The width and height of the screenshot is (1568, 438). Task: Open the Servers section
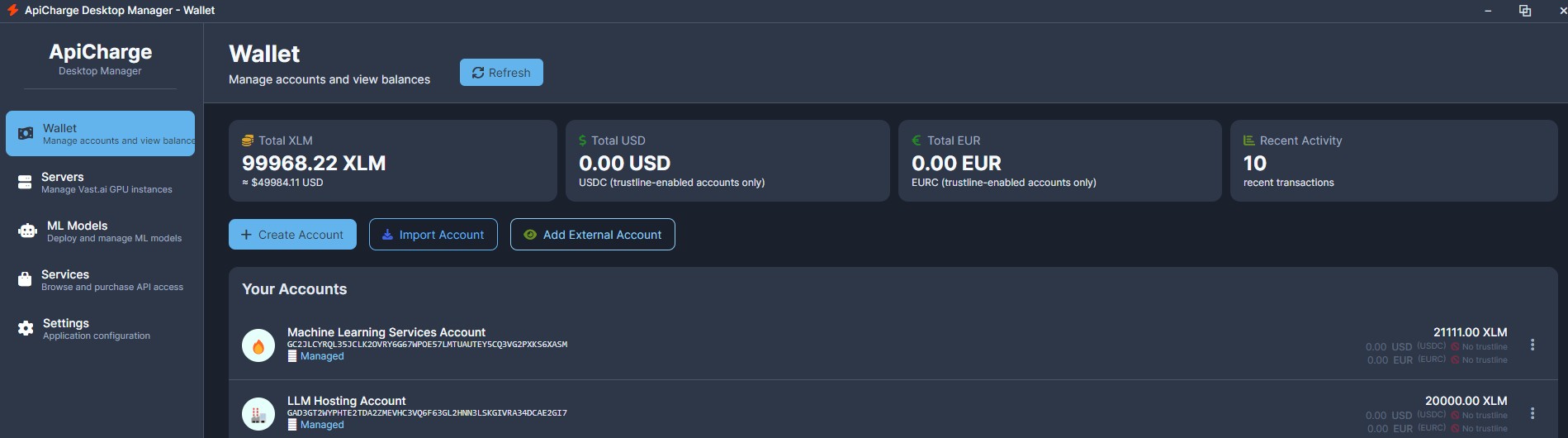(106, 183)
